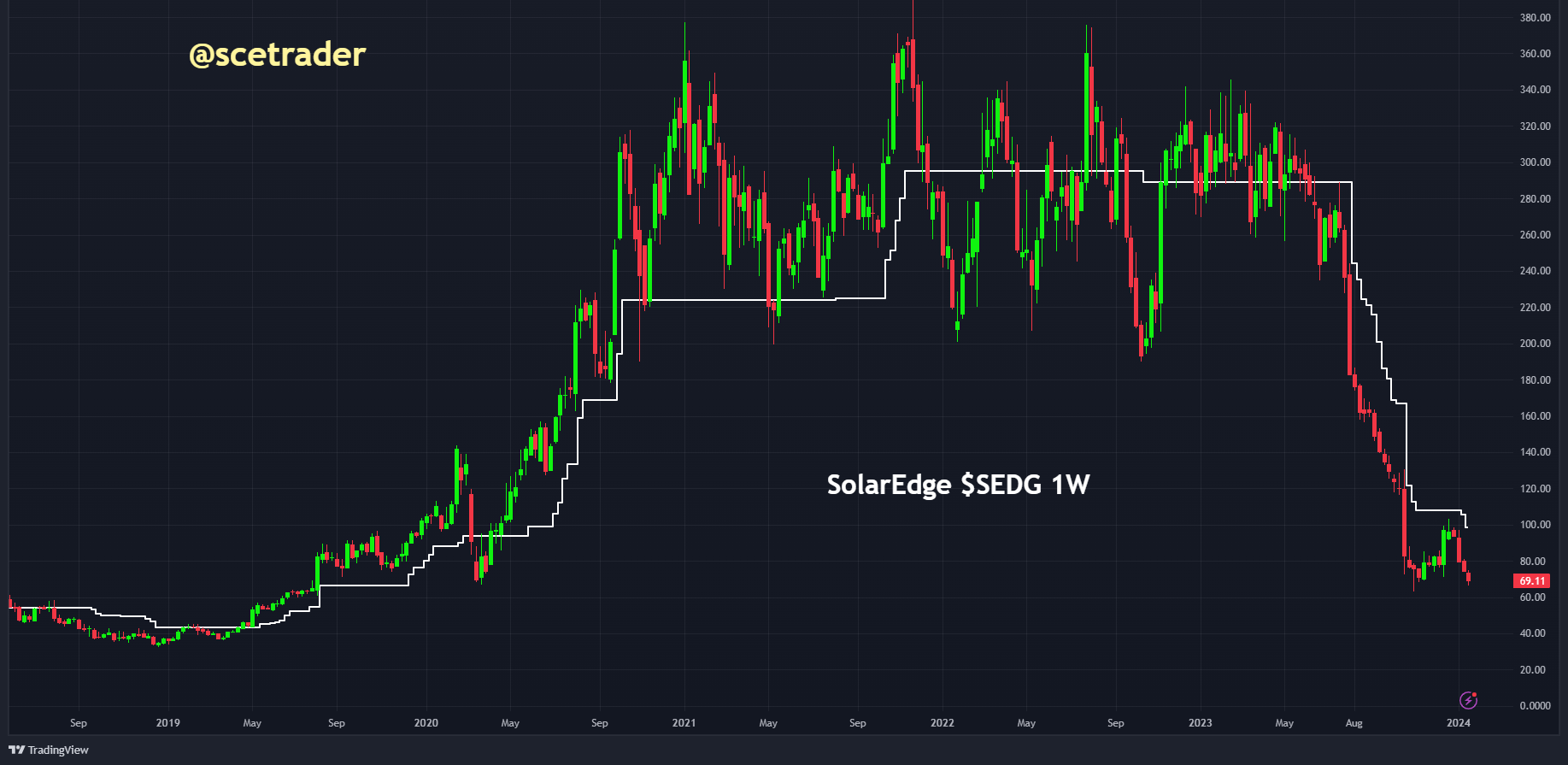This screenshot has width=1568, height=765.
Task: Click the 220.00 price axis label
Action: click(1535, 307)
